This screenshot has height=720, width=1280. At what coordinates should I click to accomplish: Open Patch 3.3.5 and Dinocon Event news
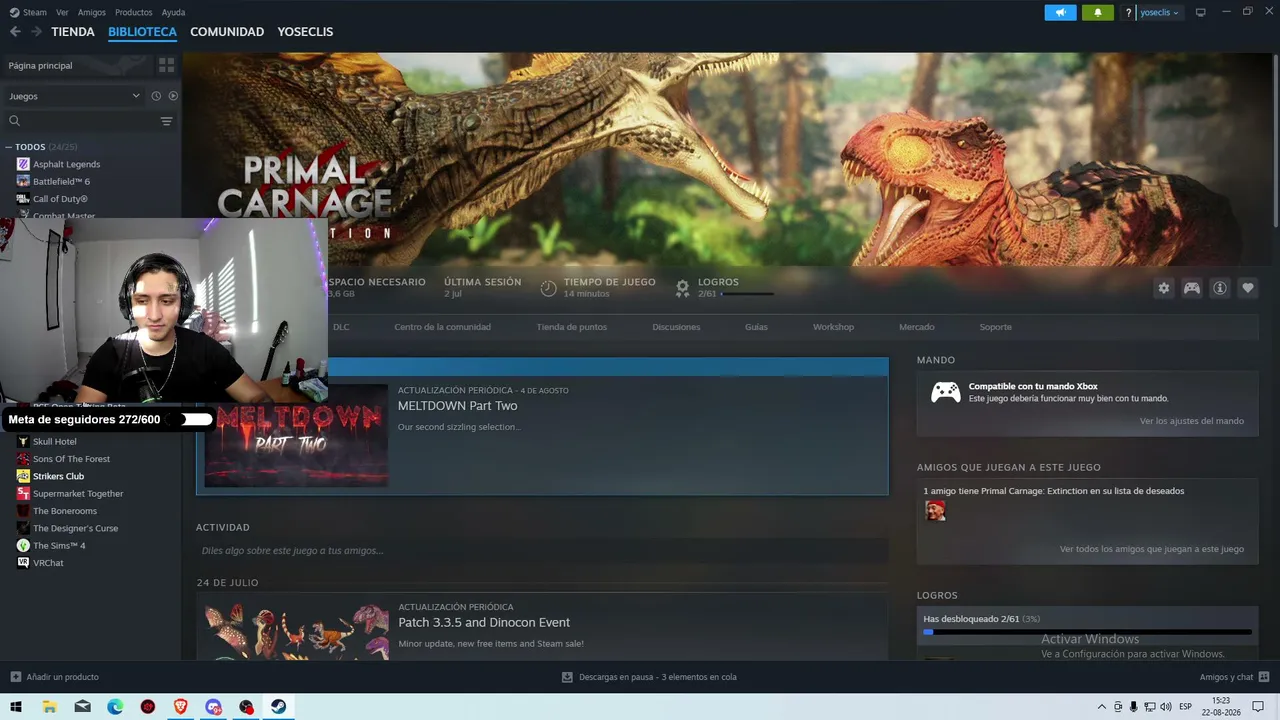(484, 622)
